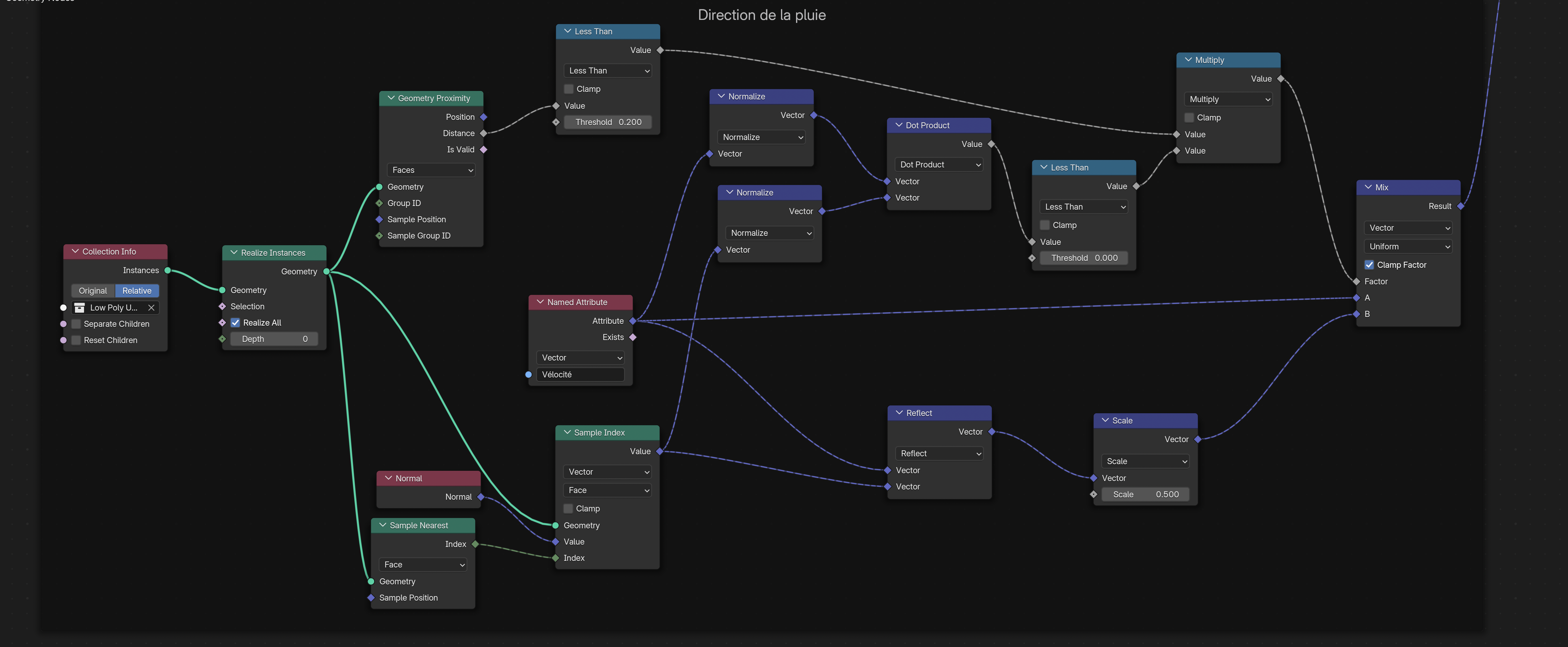This screenshot has width=1568, height=647.
Task: Click the Low Poly U... collection selector
Action: [x=116, y=308]
